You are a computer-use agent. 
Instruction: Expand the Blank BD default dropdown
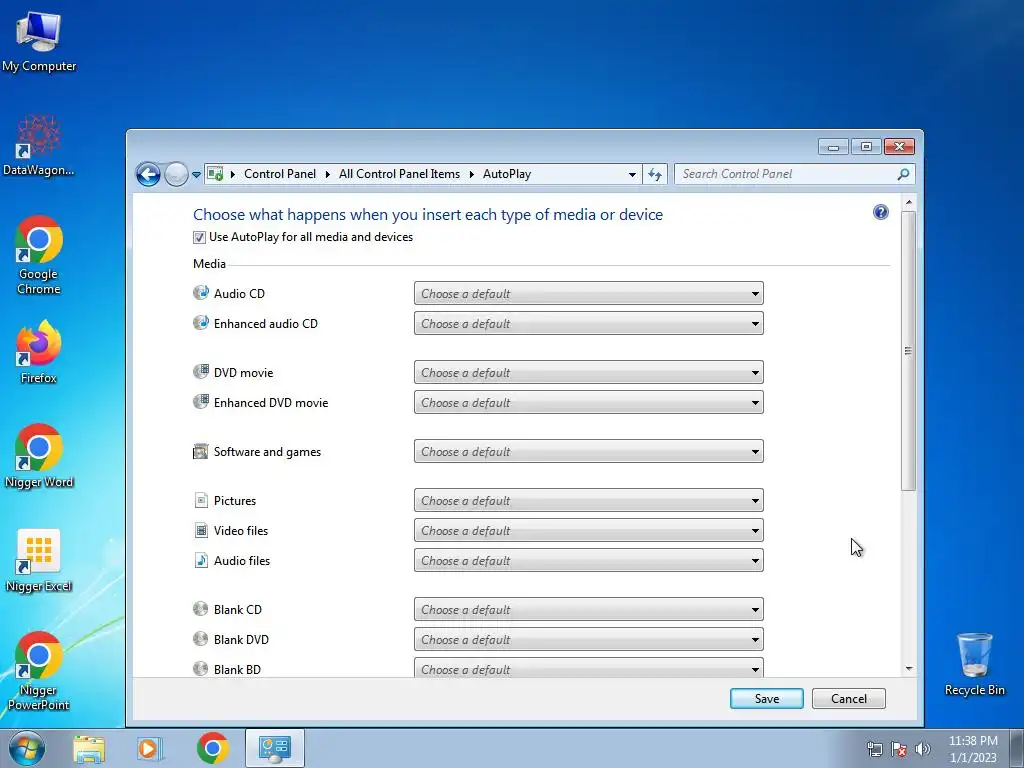coord(588,667)
